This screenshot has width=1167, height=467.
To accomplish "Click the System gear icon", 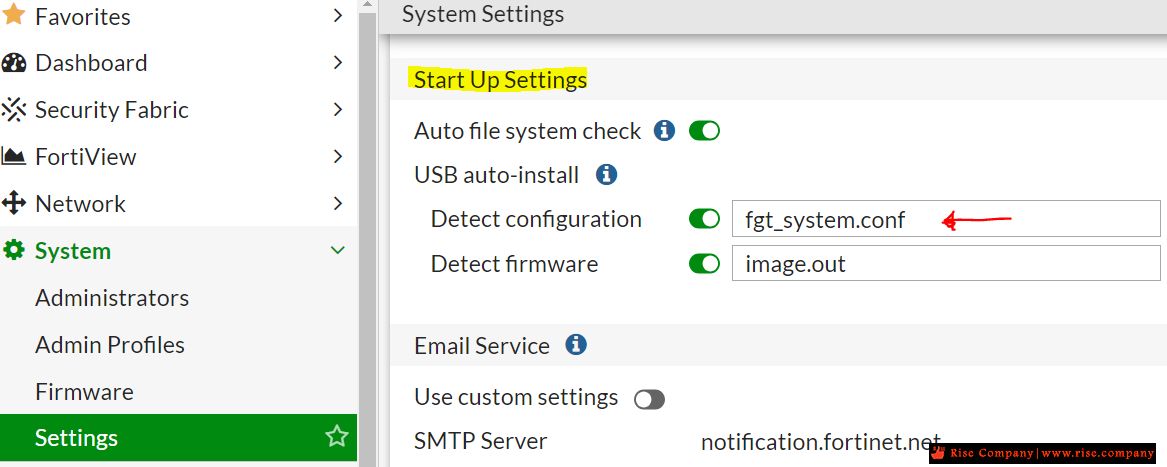I will tap(14, 250).
